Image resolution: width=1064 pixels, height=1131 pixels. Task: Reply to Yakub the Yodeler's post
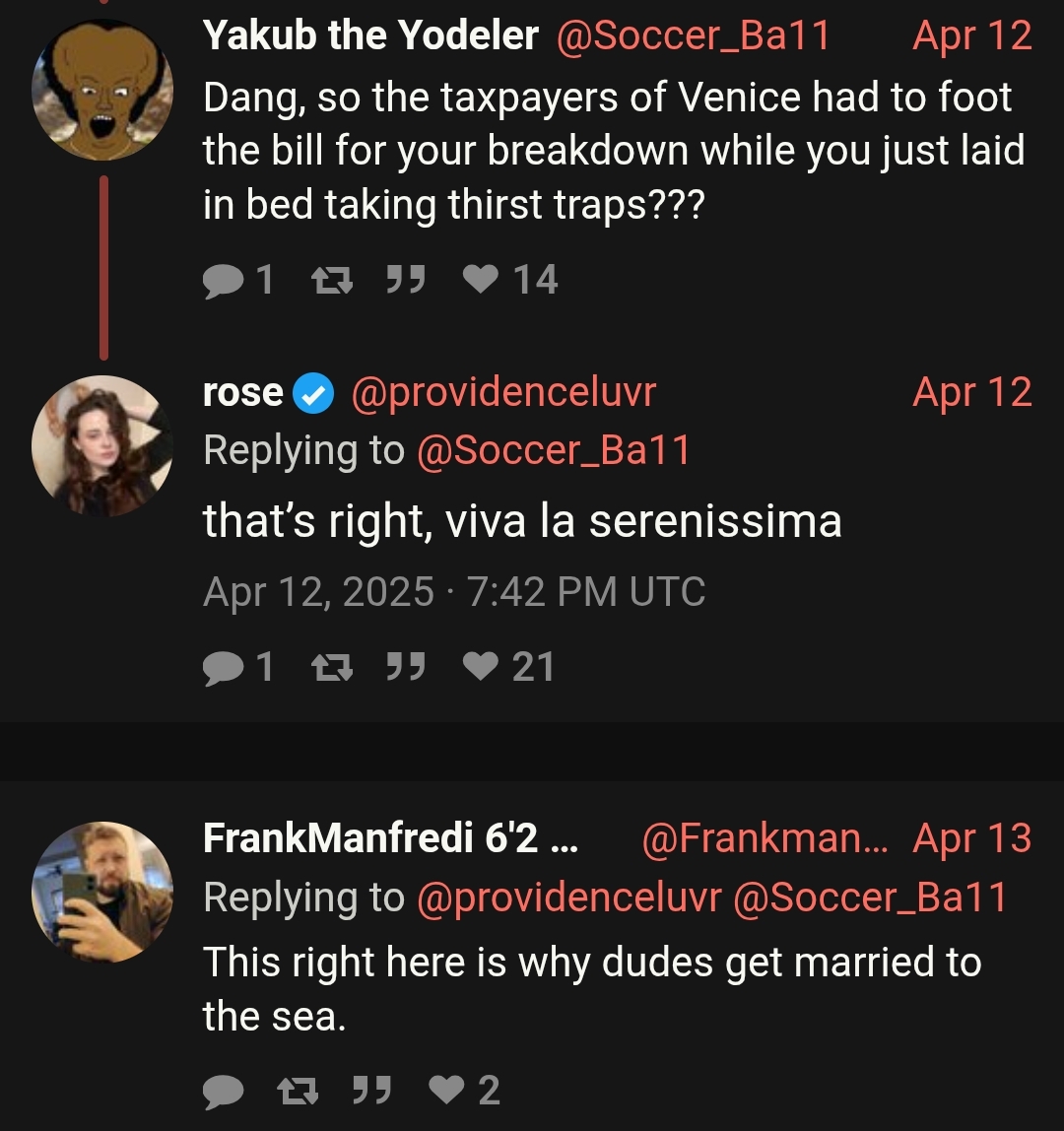coord(224,281)
